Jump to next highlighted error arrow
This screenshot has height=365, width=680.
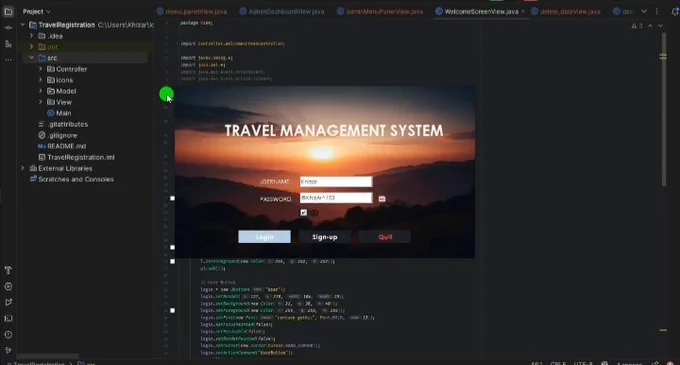(x=660, y=26)
